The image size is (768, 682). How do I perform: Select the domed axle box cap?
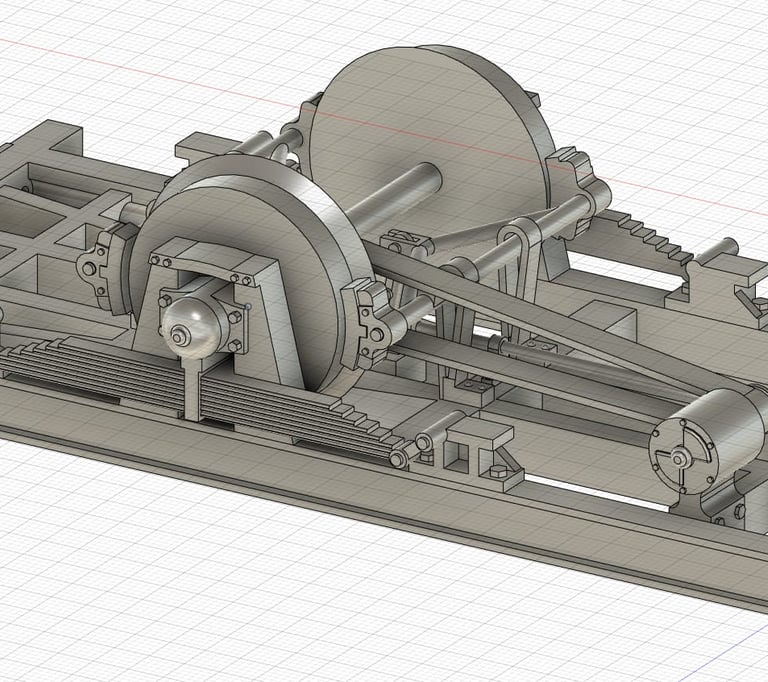click(191, 327)
